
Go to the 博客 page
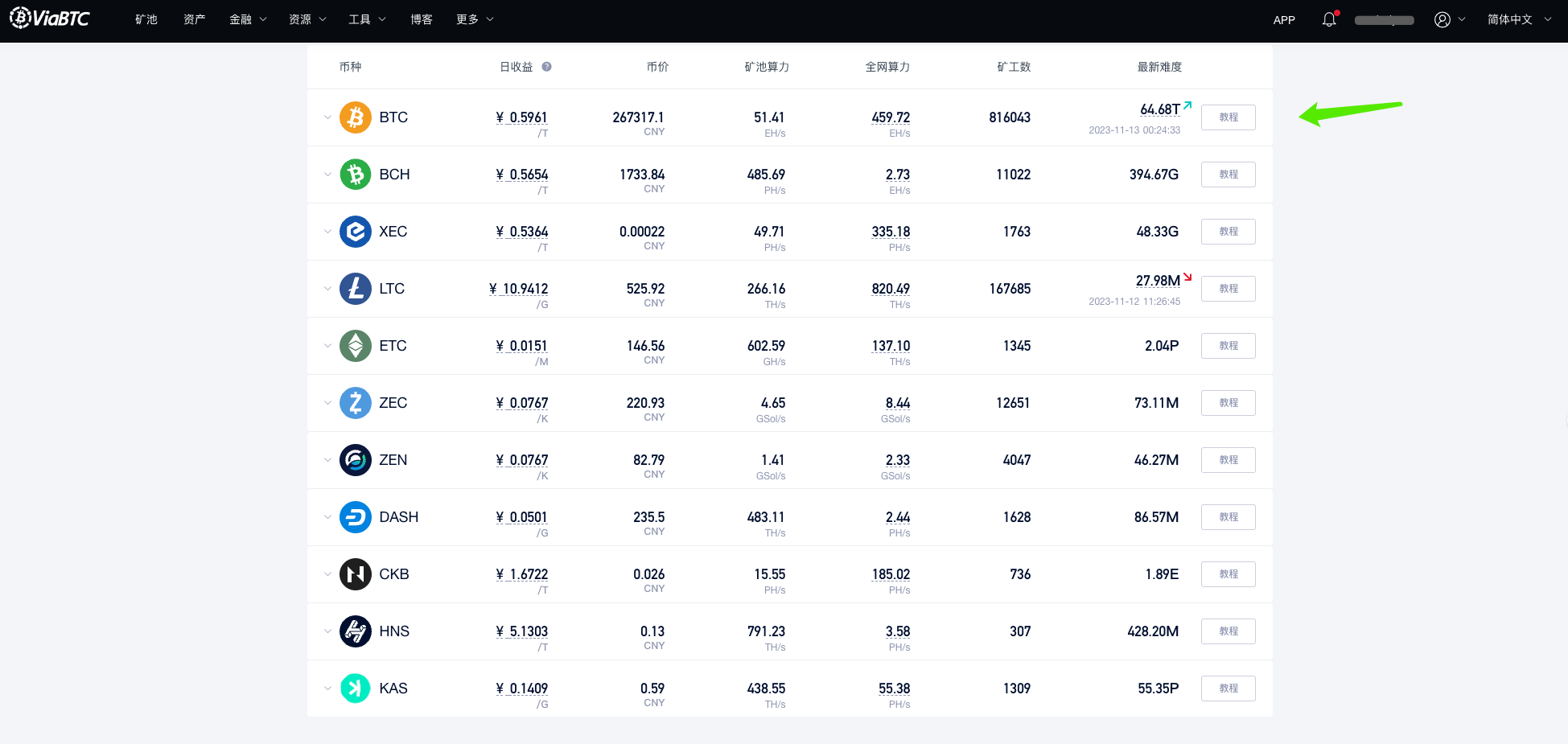click(x=421, y=19)
